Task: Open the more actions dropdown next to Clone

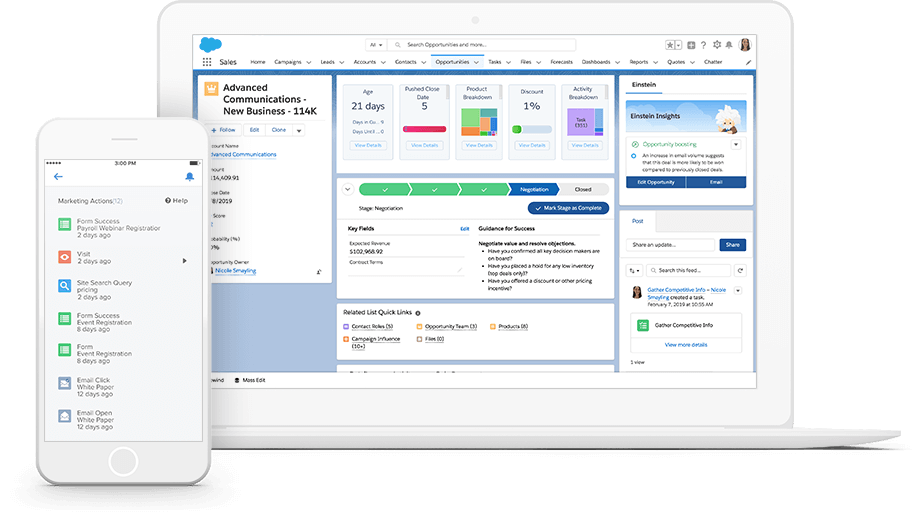Action: (x=299, y=130)
